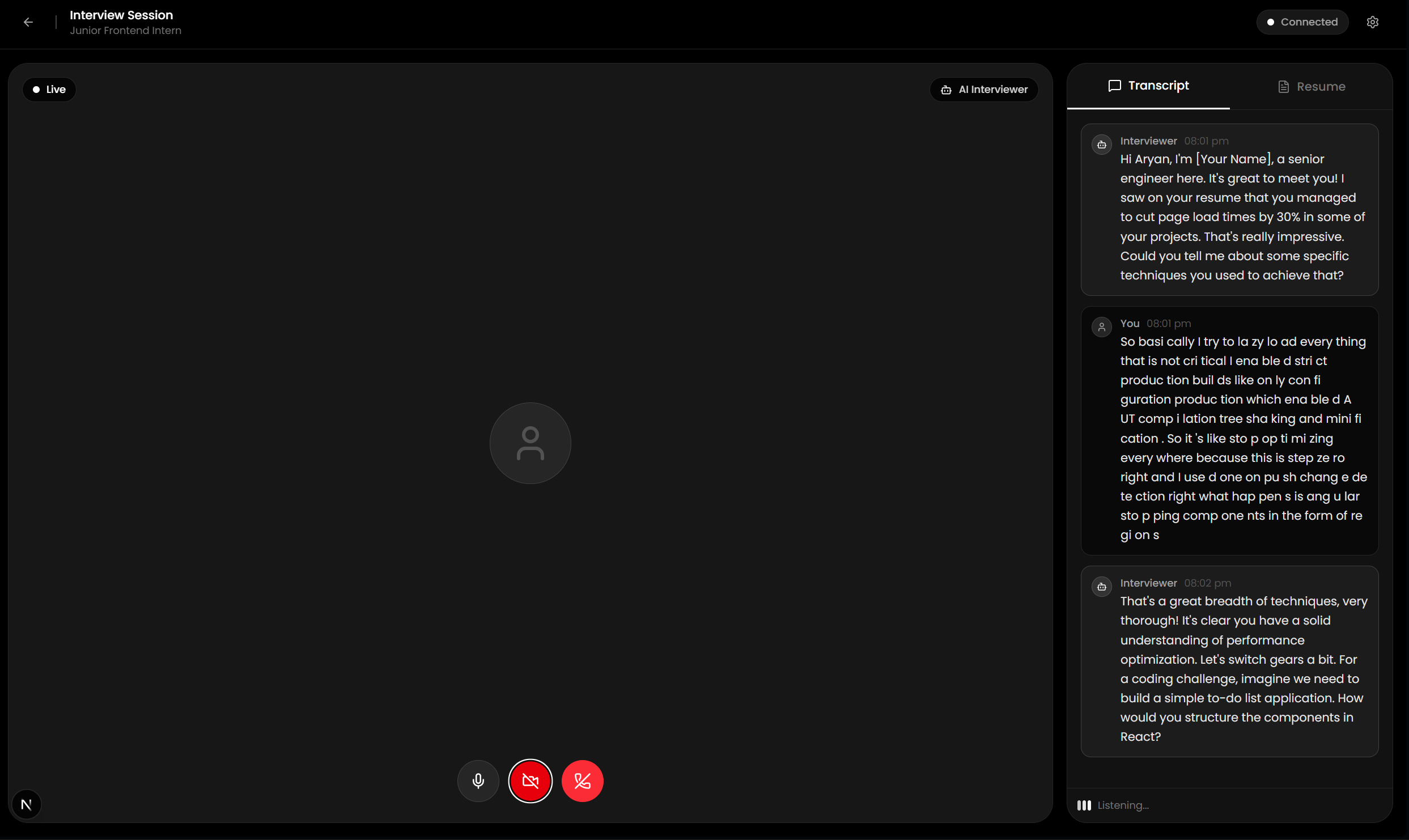Click the 08:02 pm Interviewer robot icon

(1101, 587)
